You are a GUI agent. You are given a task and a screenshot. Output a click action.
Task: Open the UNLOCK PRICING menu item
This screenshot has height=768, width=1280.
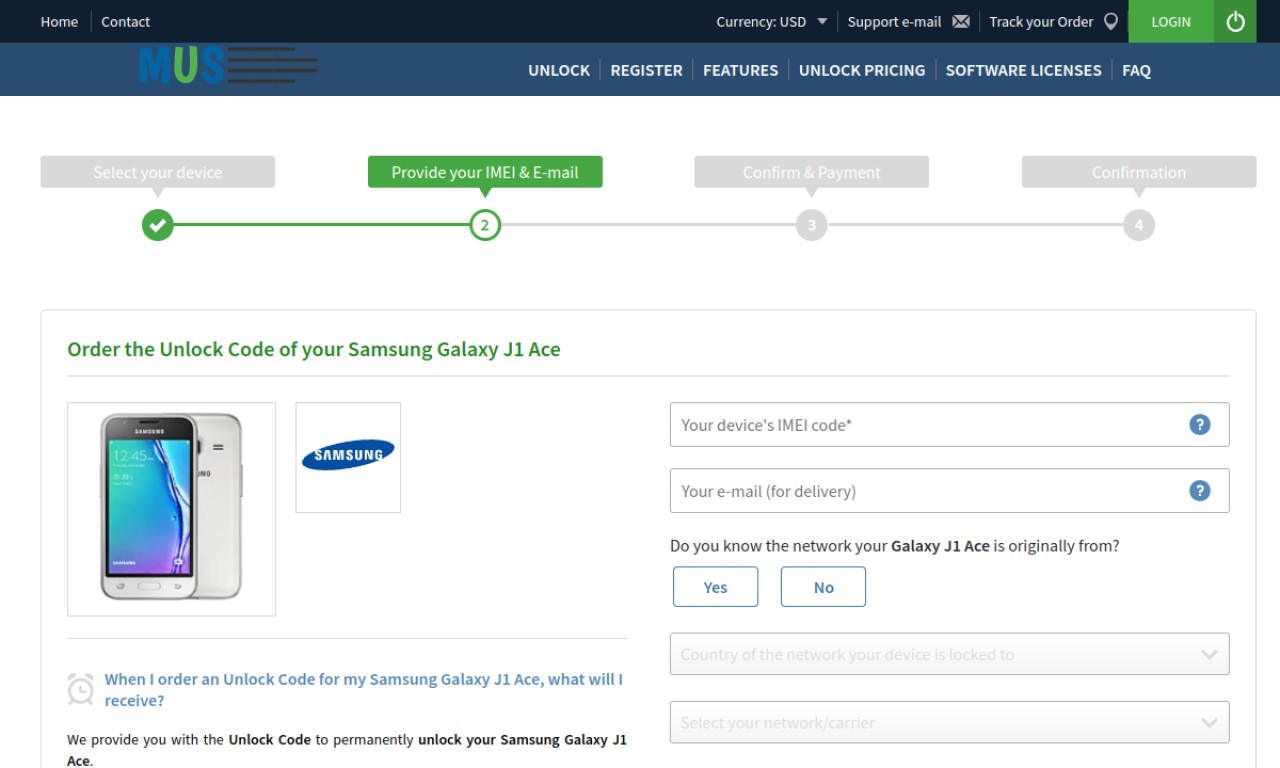click(x=862, y=70)
